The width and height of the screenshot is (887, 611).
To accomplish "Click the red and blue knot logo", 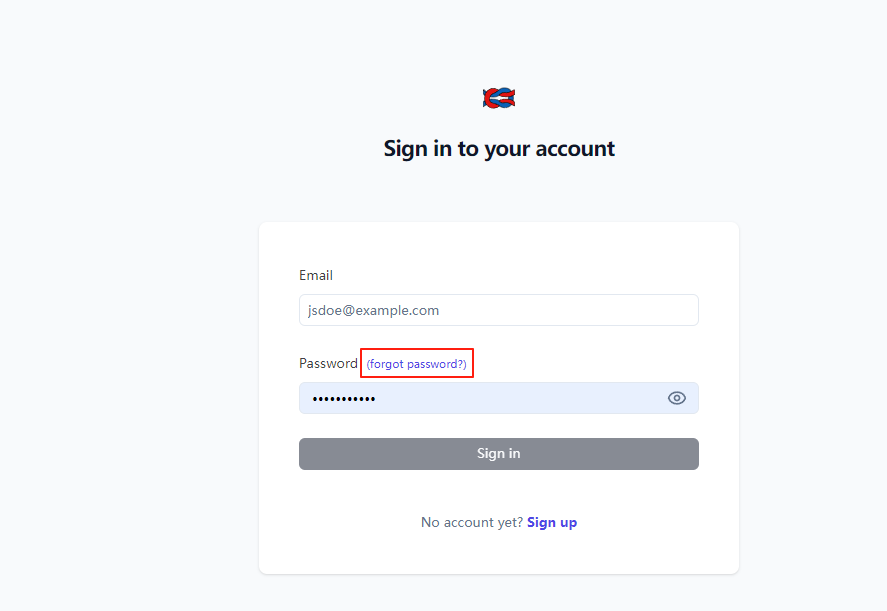I will coord(498,98).
